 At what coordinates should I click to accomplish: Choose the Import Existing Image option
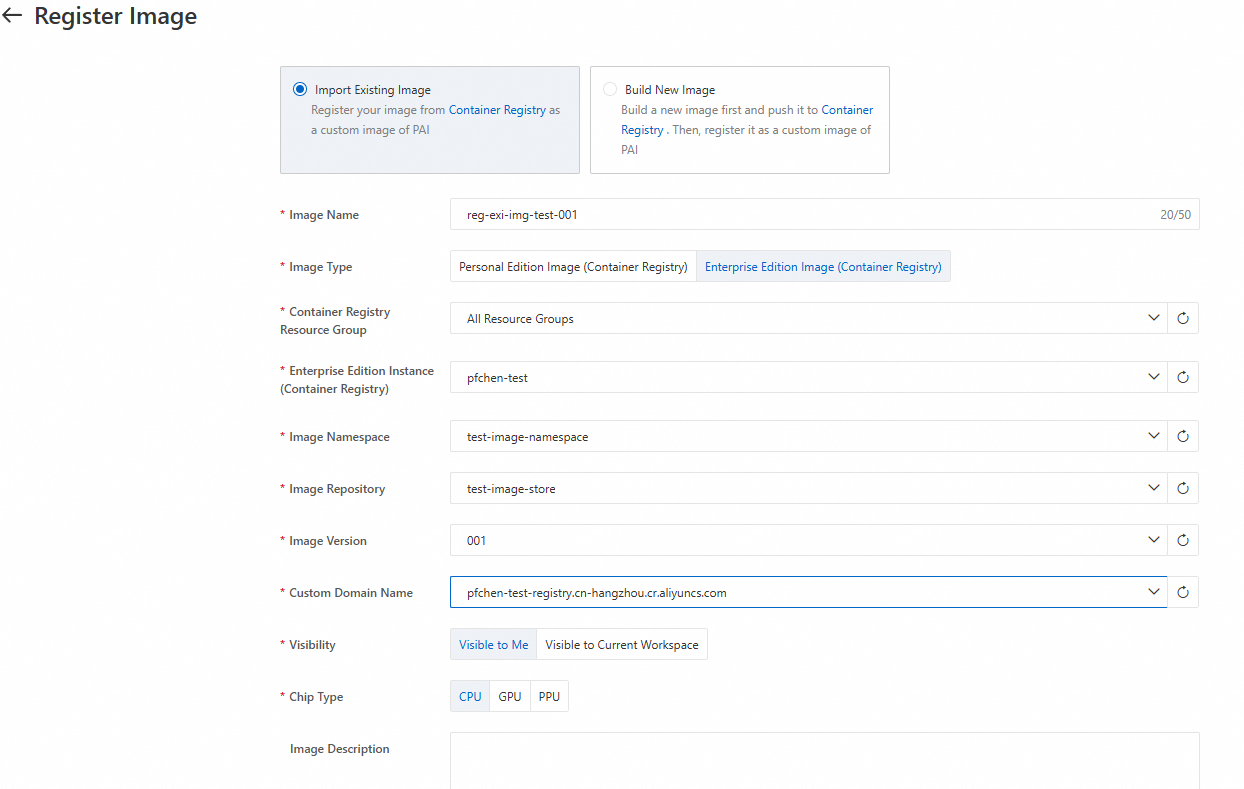[x=300, y=89]
